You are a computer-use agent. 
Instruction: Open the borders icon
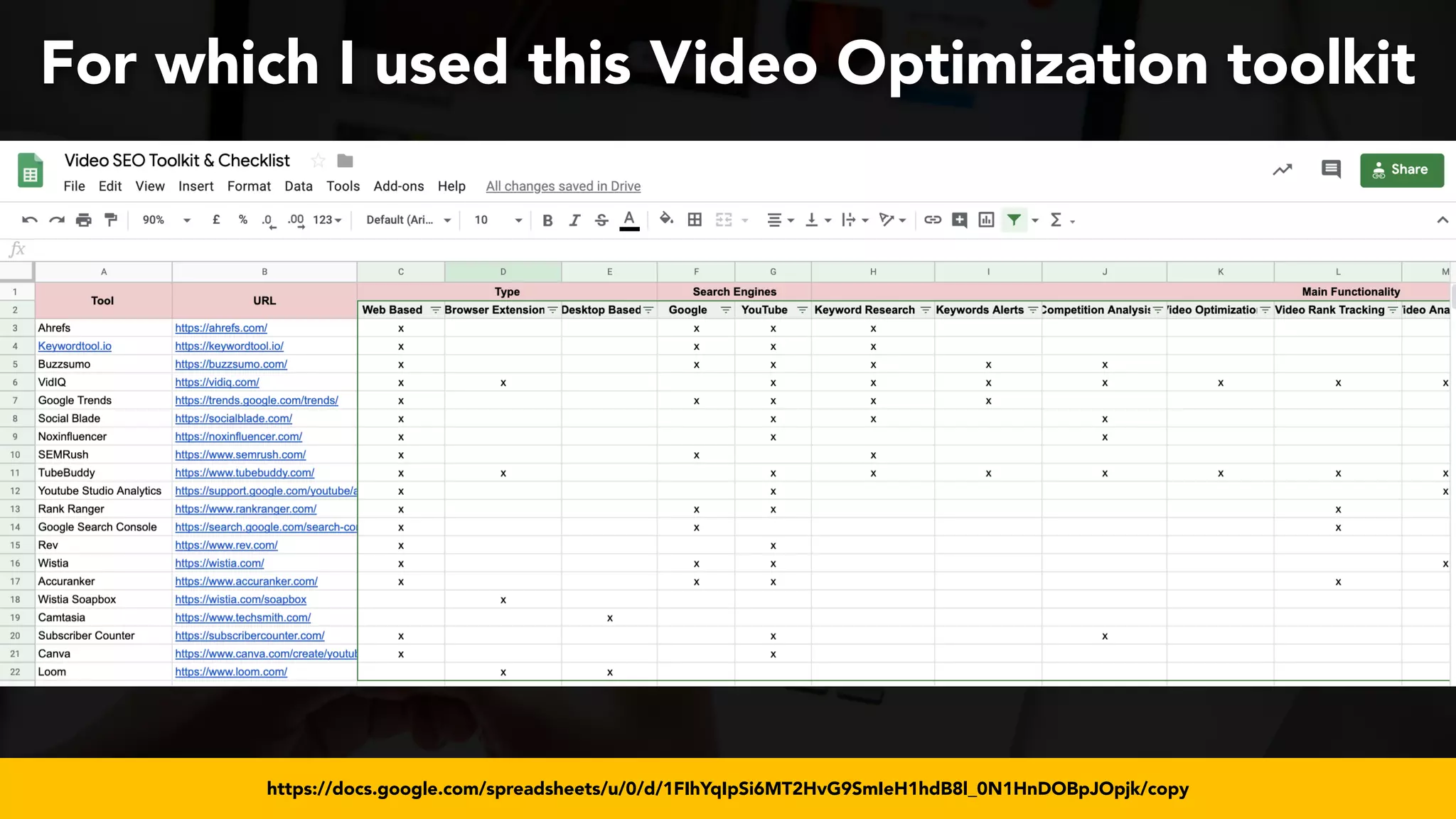pos(695,220)
